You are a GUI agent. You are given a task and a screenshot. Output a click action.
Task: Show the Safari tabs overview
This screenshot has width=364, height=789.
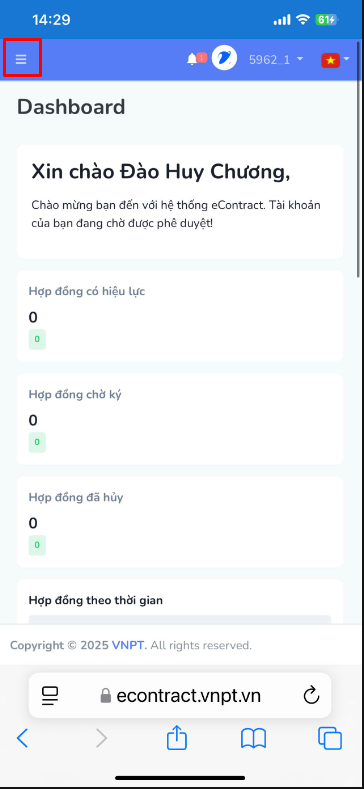coord(330,739)
